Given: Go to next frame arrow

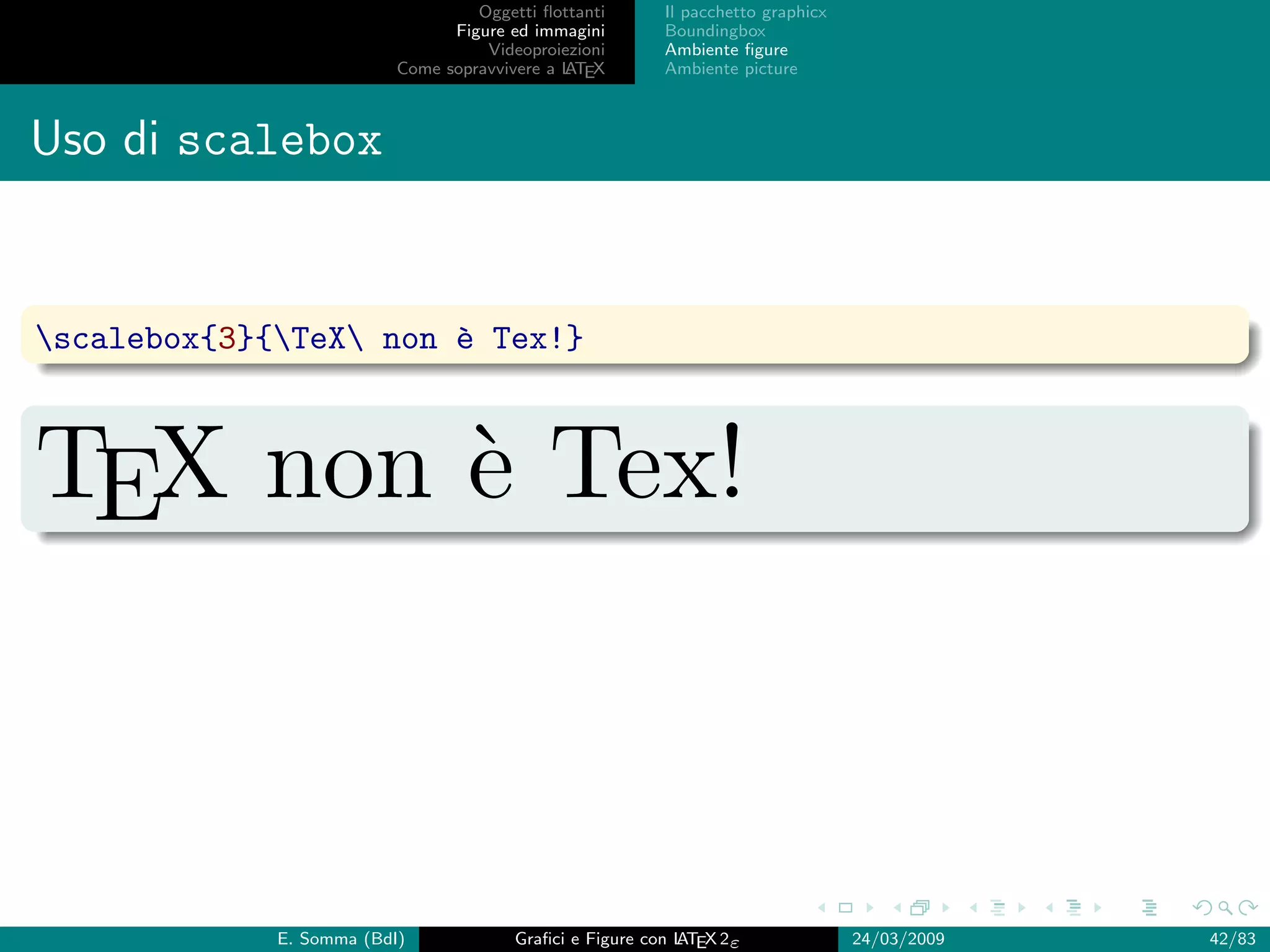Looking at the screenshot, I should [946, 908].
